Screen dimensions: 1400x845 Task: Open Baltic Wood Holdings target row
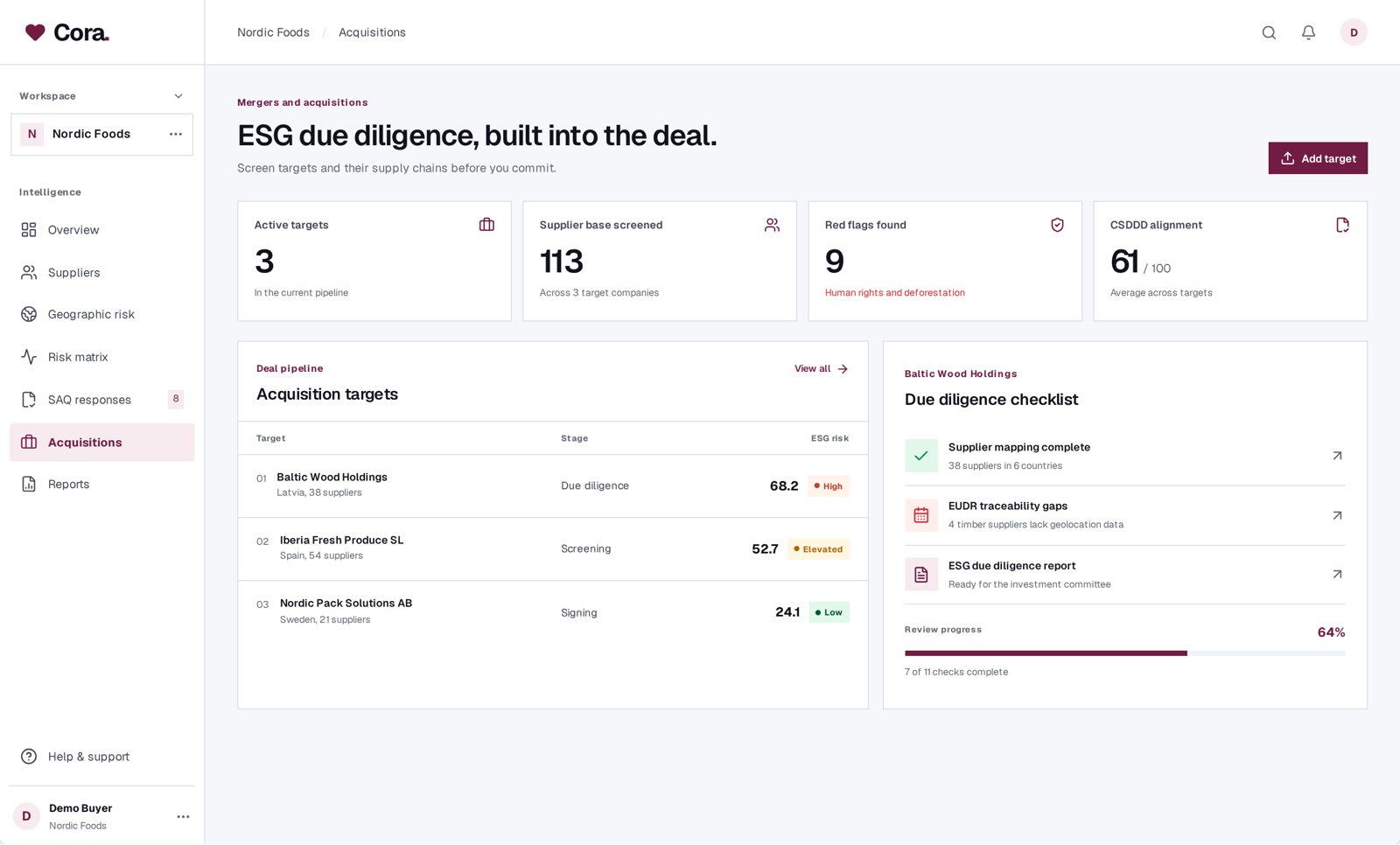click(x=552, y=485)
